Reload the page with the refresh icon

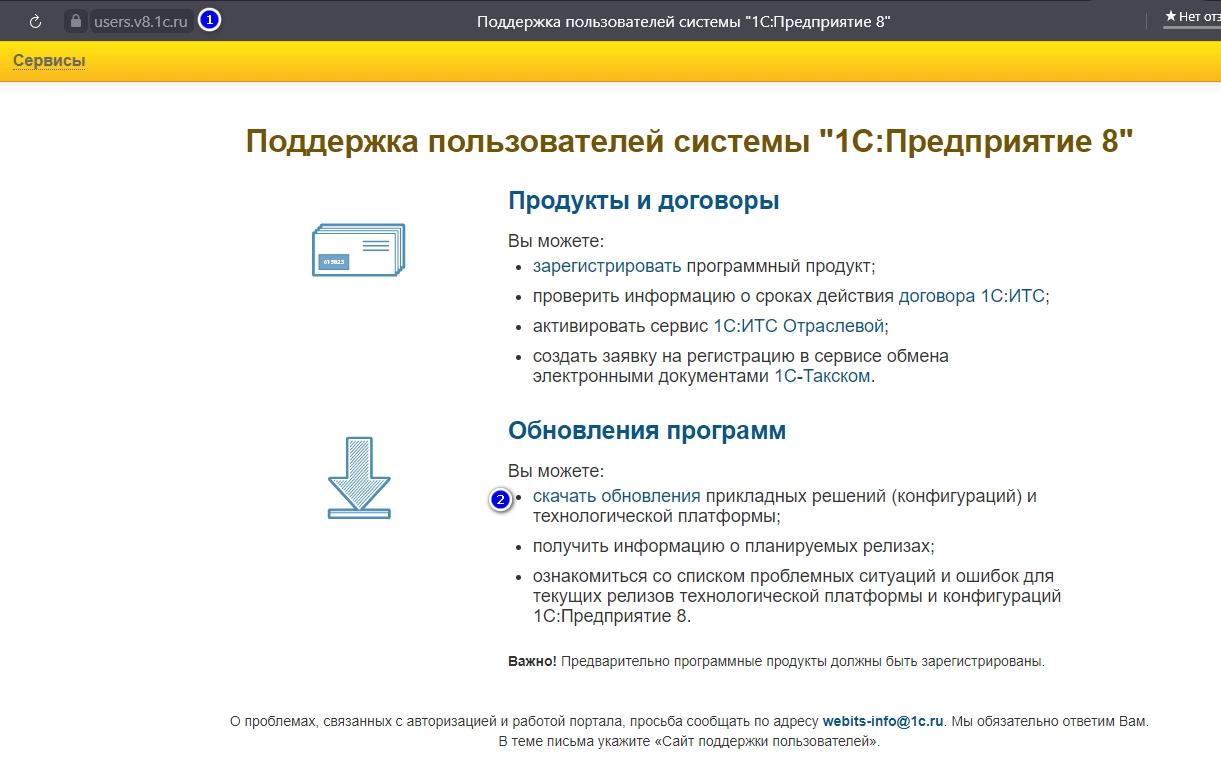pos(36,21)
